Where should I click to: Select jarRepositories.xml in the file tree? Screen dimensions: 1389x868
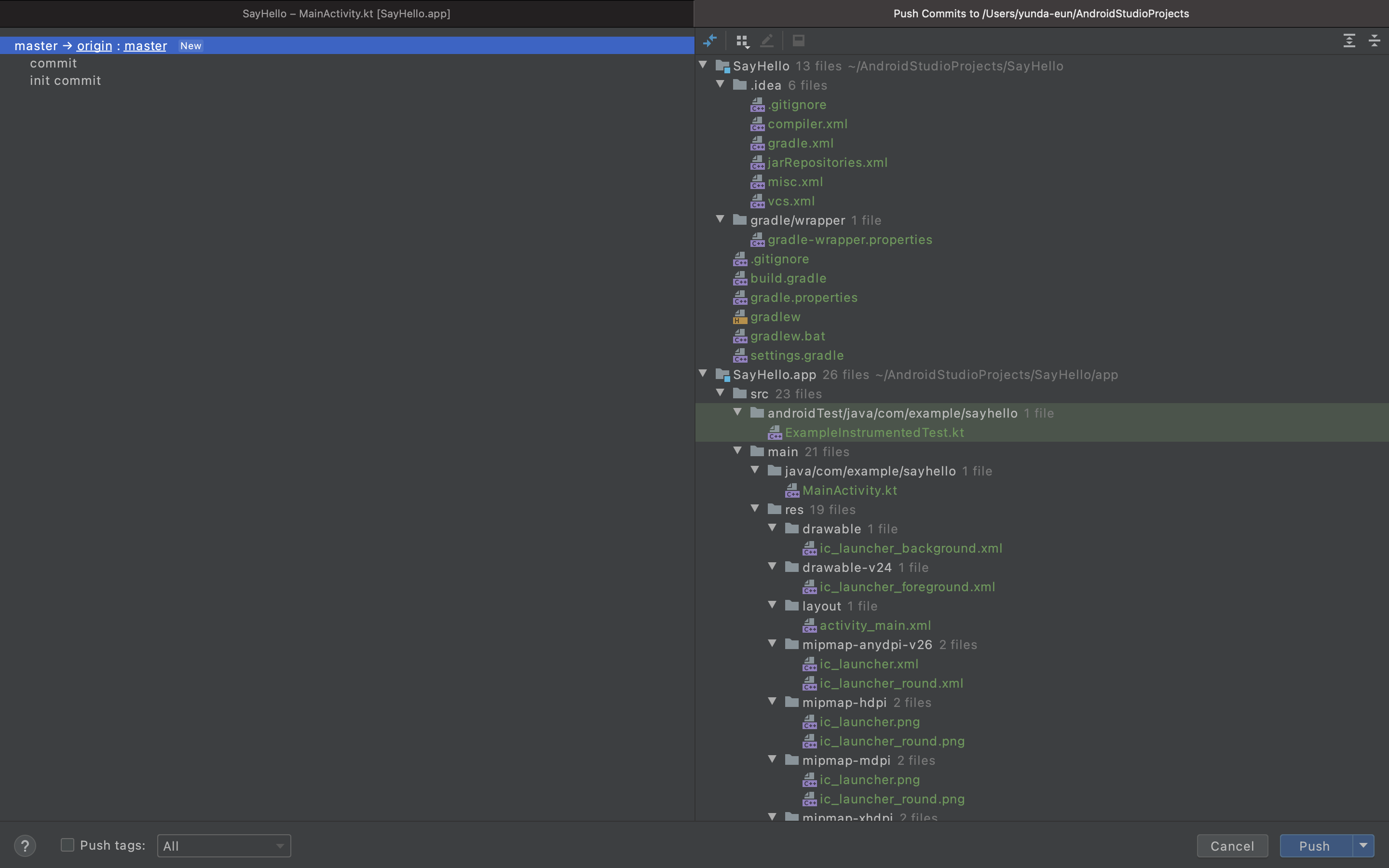pos(828,163)
